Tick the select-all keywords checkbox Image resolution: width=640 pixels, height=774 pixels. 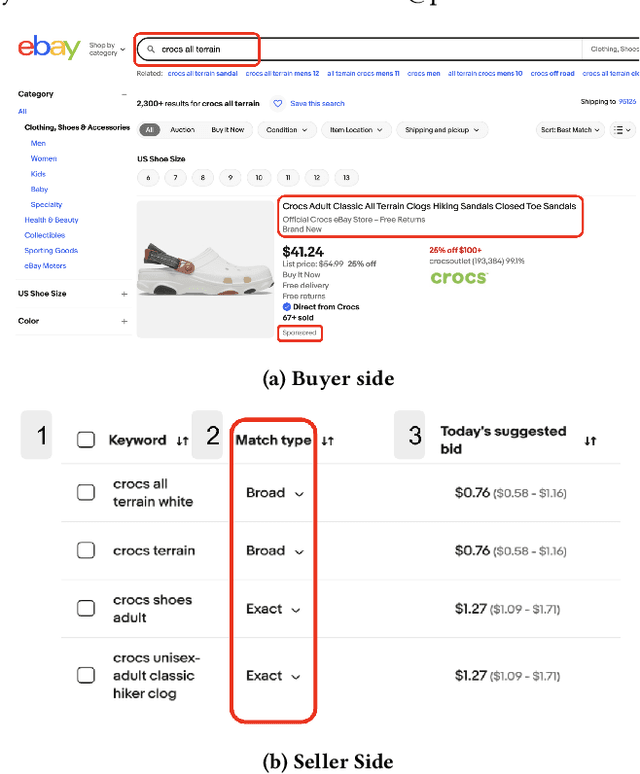coord(86,440)
